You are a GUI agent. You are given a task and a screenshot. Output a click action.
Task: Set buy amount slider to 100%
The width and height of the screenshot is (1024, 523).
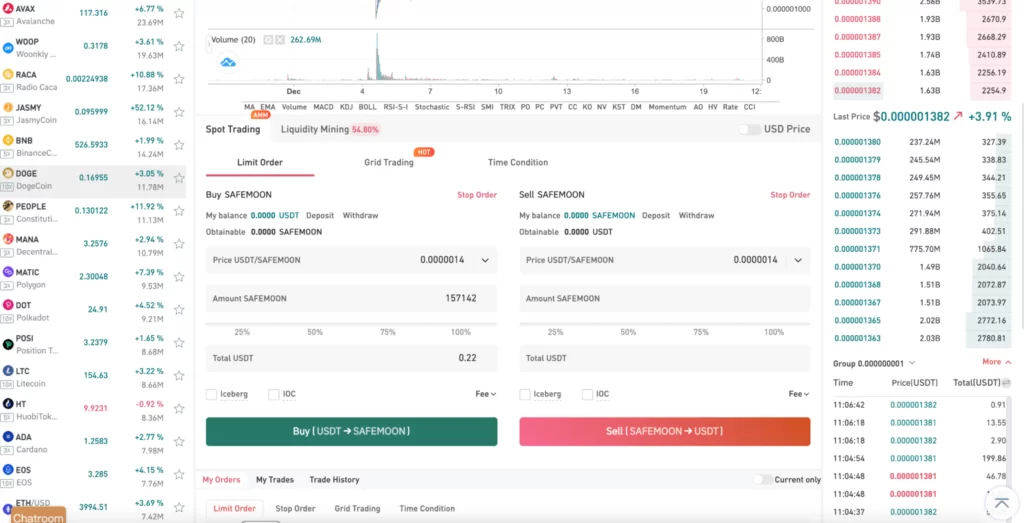tap(460, 332)
